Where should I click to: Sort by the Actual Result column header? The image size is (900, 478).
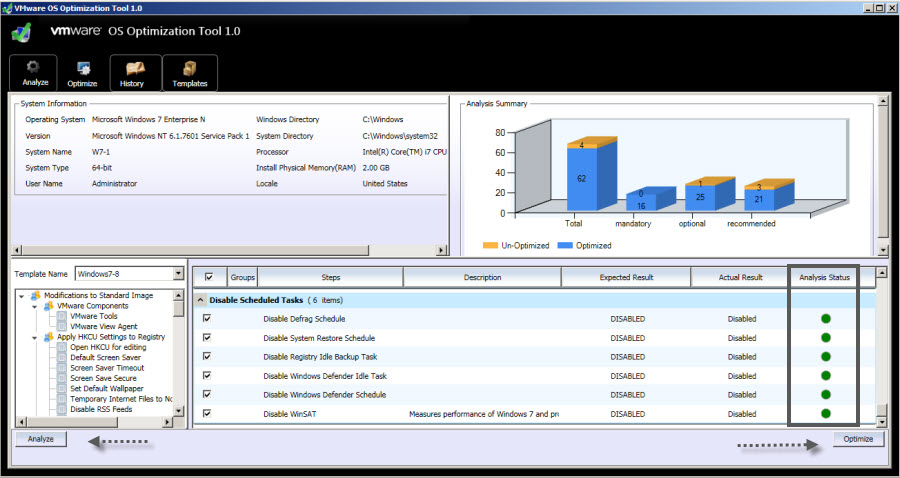pos(740,277)
